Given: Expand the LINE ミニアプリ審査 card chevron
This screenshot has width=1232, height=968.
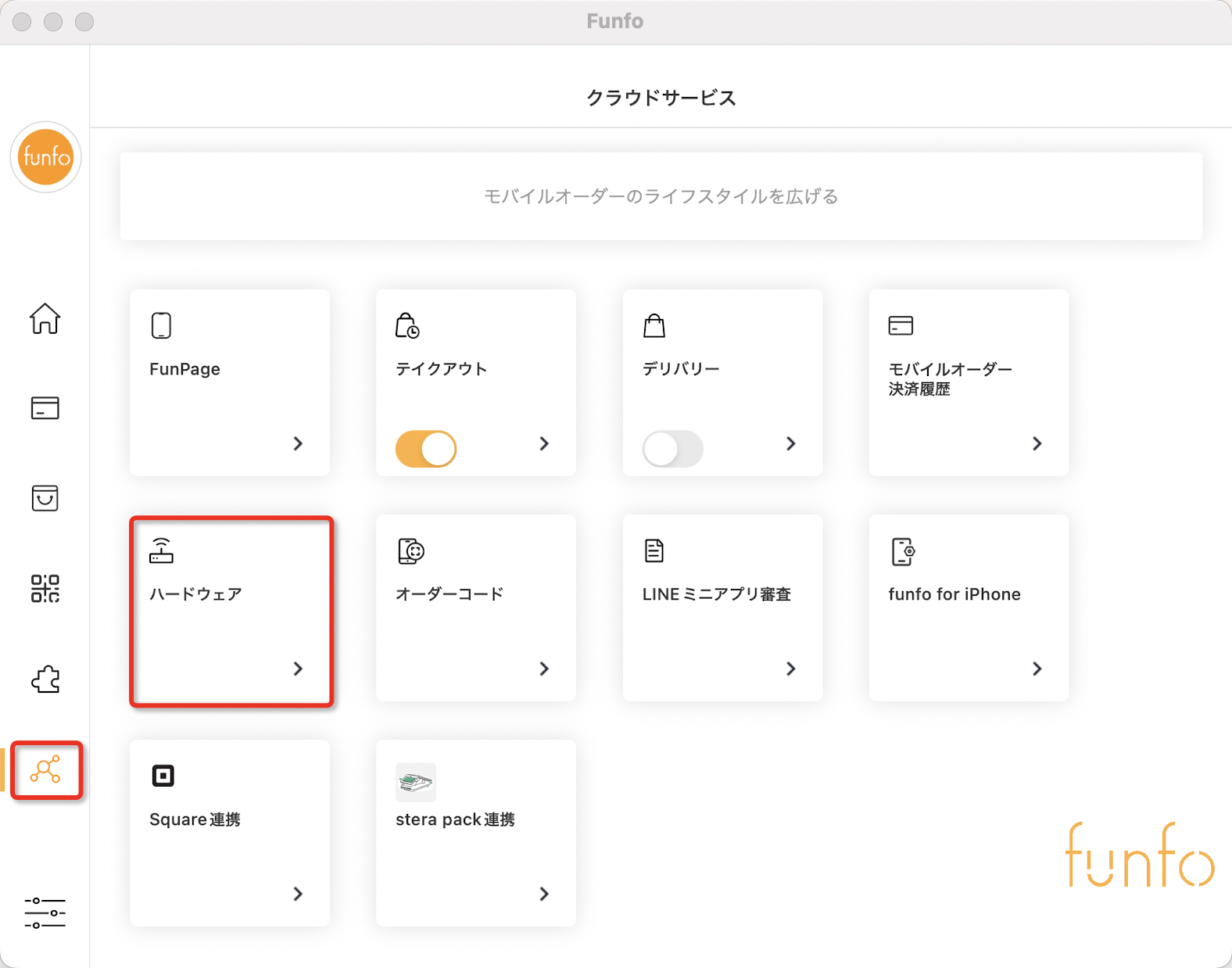Looking at the screenshot, I should click(x=791, y=669).
